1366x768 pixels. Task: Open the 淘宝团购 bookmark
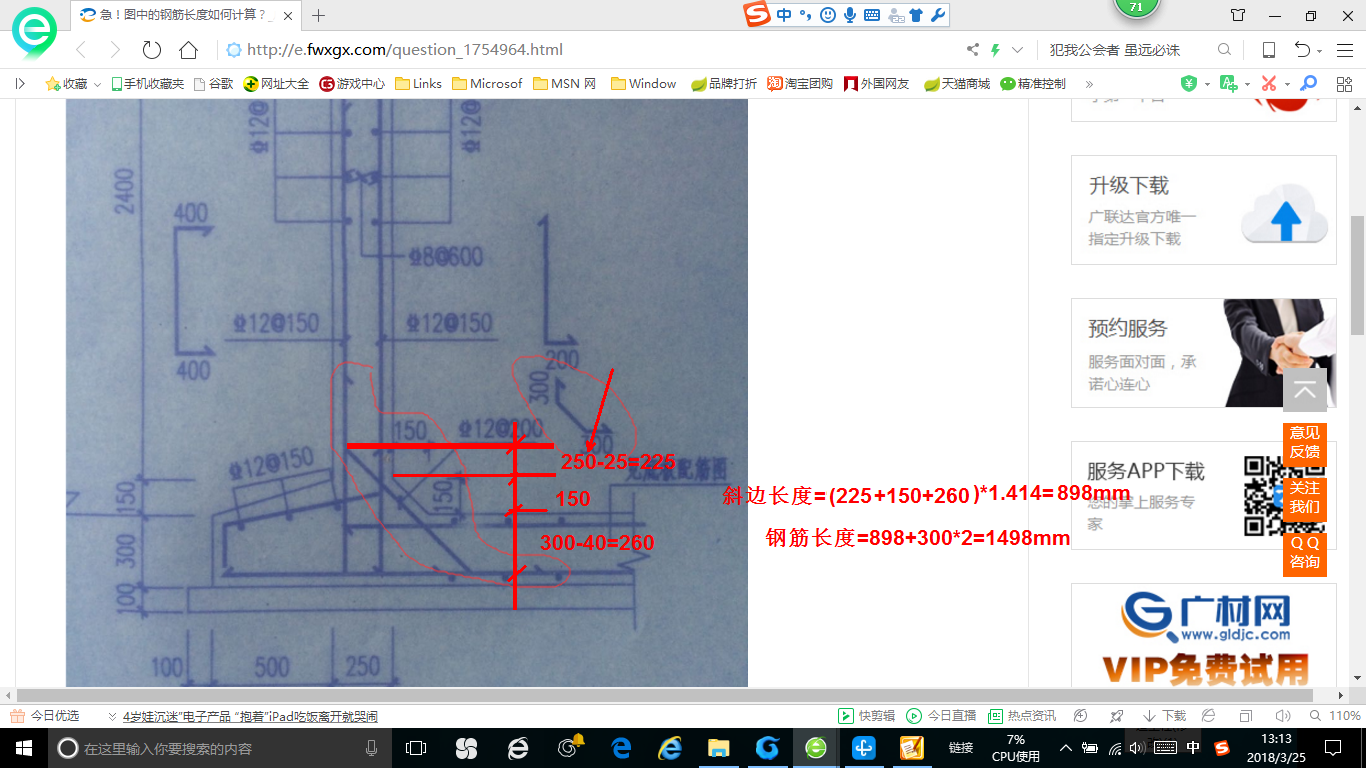[800, 84]
